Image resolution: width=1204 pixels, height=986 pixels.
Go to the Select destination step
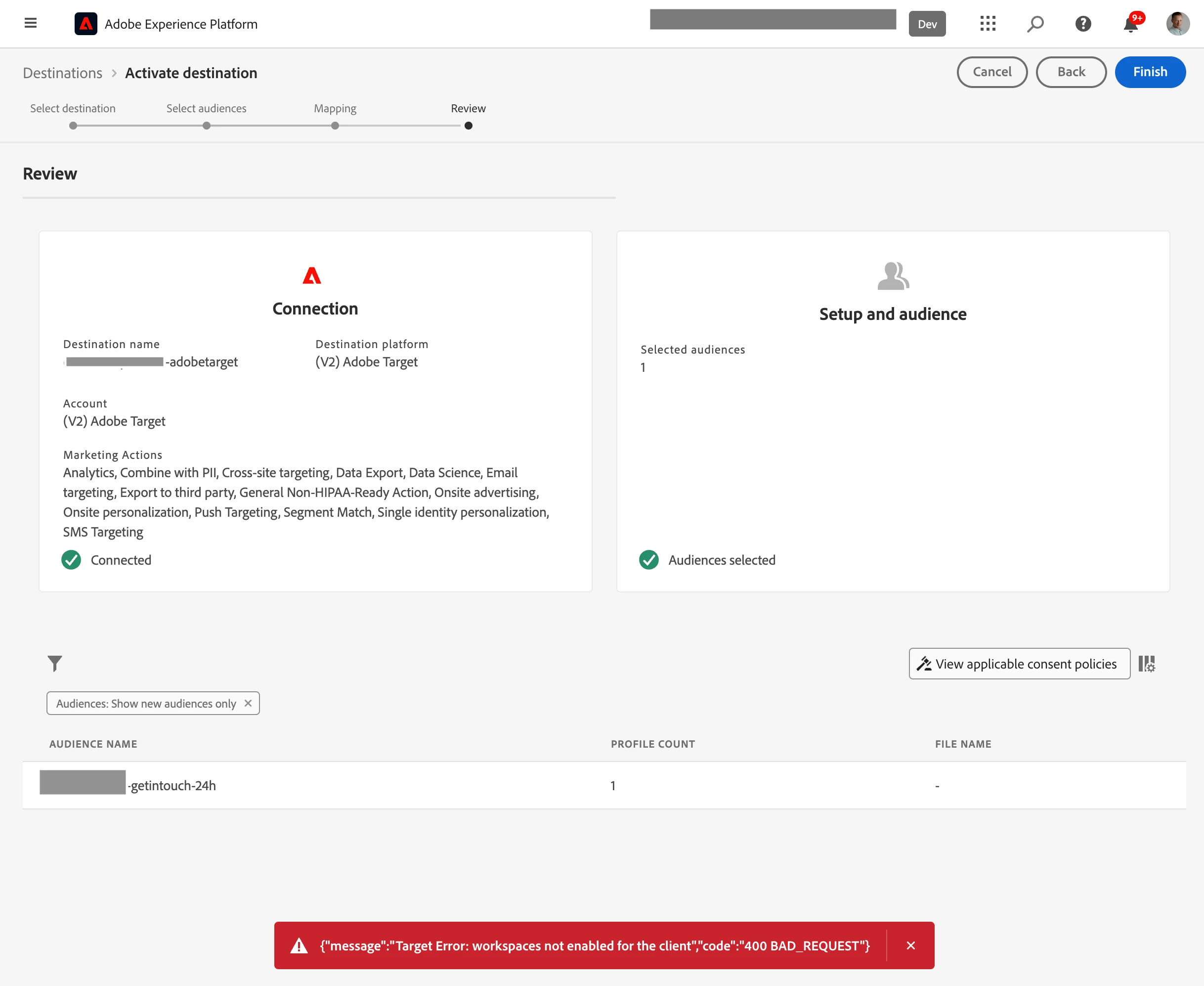73,126
